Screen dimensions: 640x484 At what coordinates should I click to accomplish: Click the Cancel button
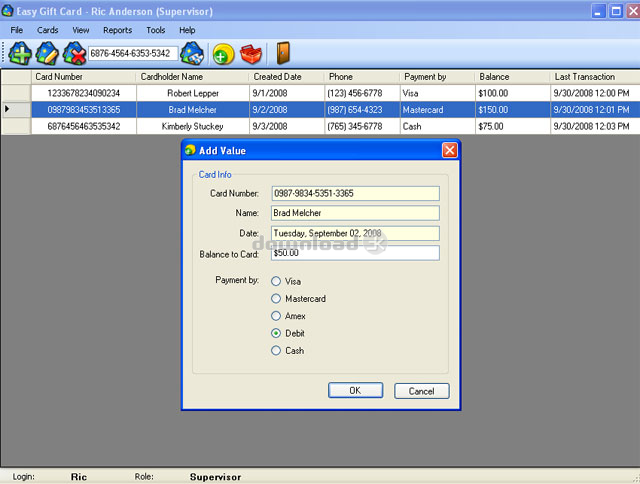(422, 391)
